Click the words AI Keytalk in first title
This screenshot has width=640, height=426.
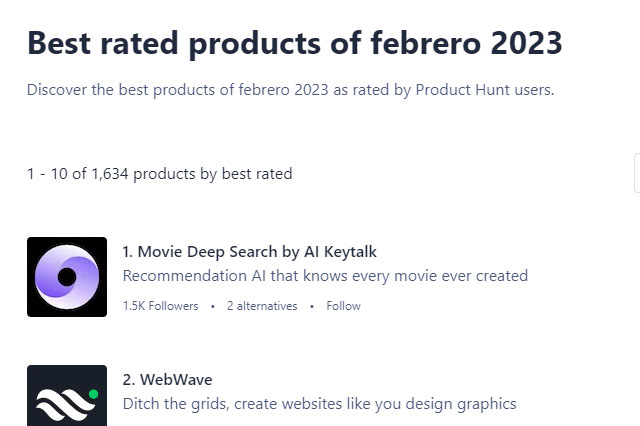click(x=340, y=252)
